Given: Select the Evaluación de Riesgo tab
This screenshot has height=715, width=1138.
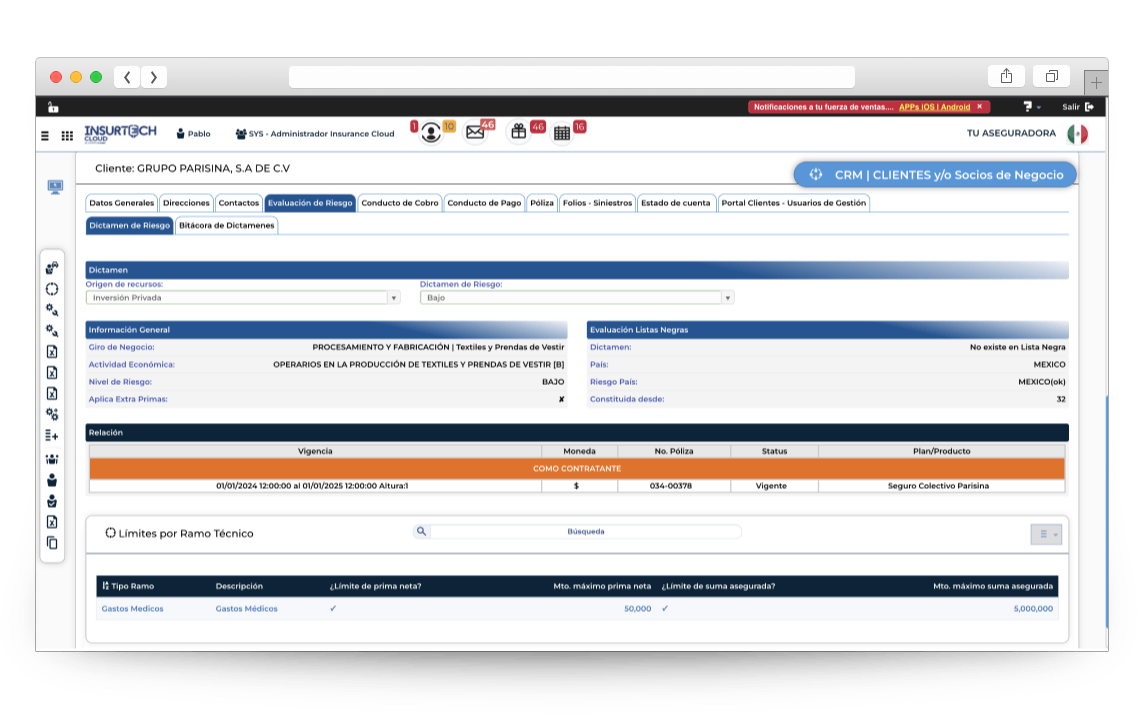Looking at the screenshot, I should coord(310,203).
